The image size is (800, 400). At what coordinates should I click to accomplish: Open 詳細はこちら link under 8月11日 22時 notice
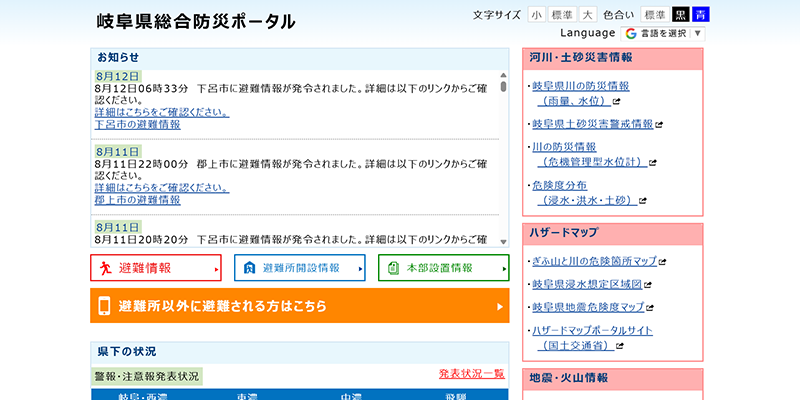click(x=162, y=188)
